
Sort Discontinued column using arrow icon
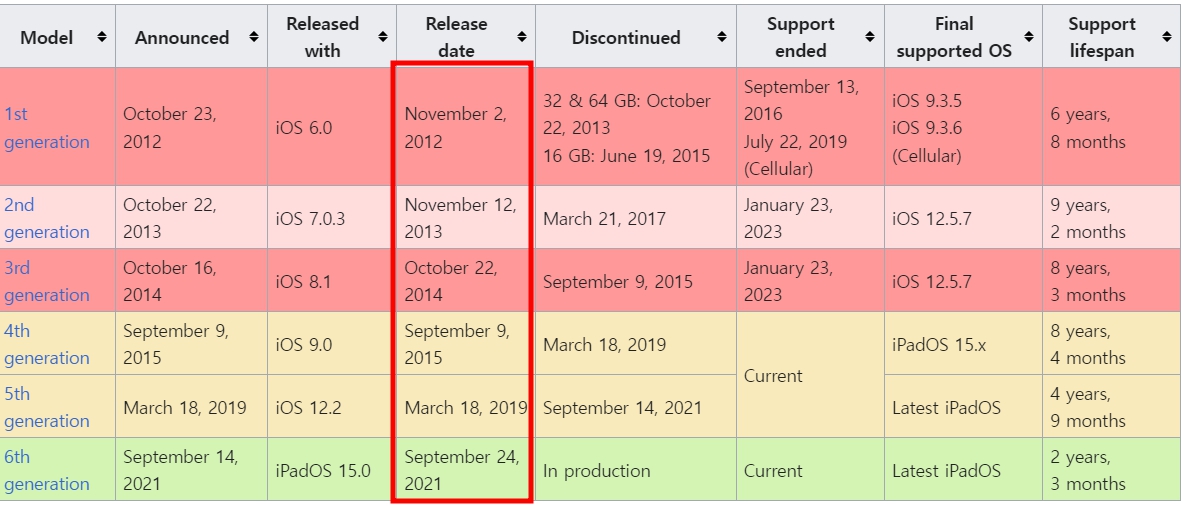[722, 37]
